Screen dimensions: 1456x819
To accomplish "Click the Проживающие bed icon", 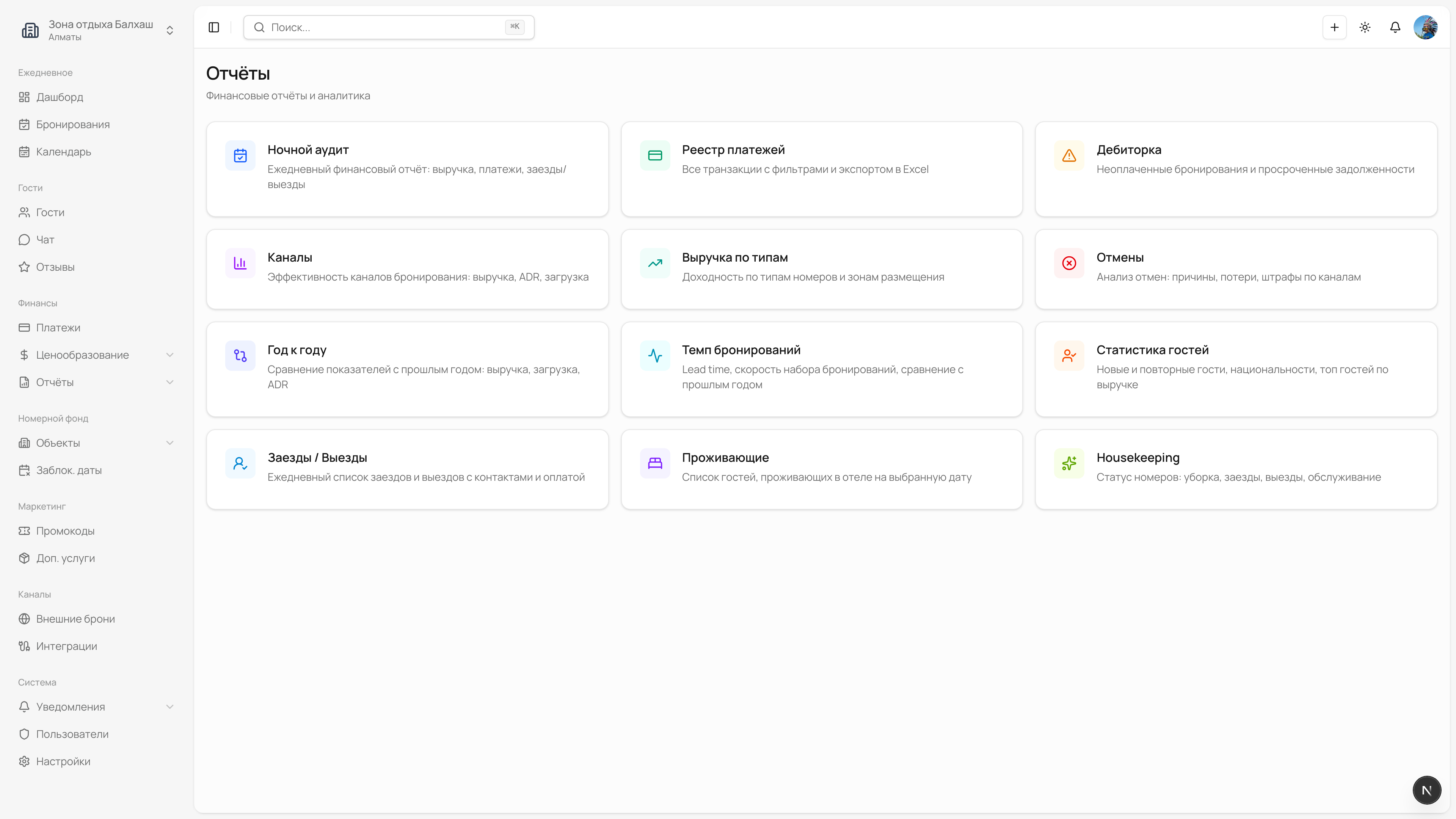I will (x=654, y=463).
